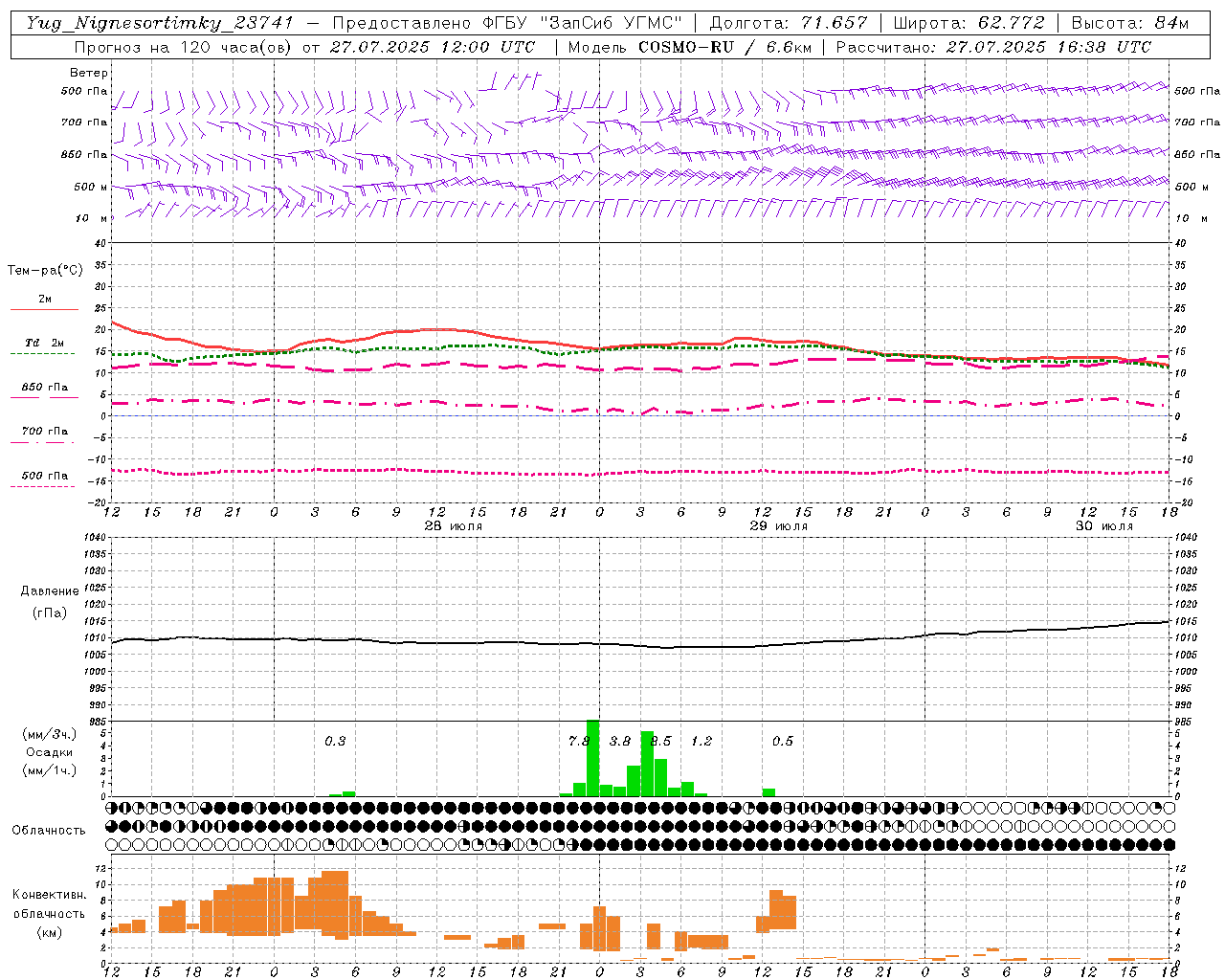
Task: Click the 'Тем-ра(°C)' temperature panel label
Action: coord(45,271)
